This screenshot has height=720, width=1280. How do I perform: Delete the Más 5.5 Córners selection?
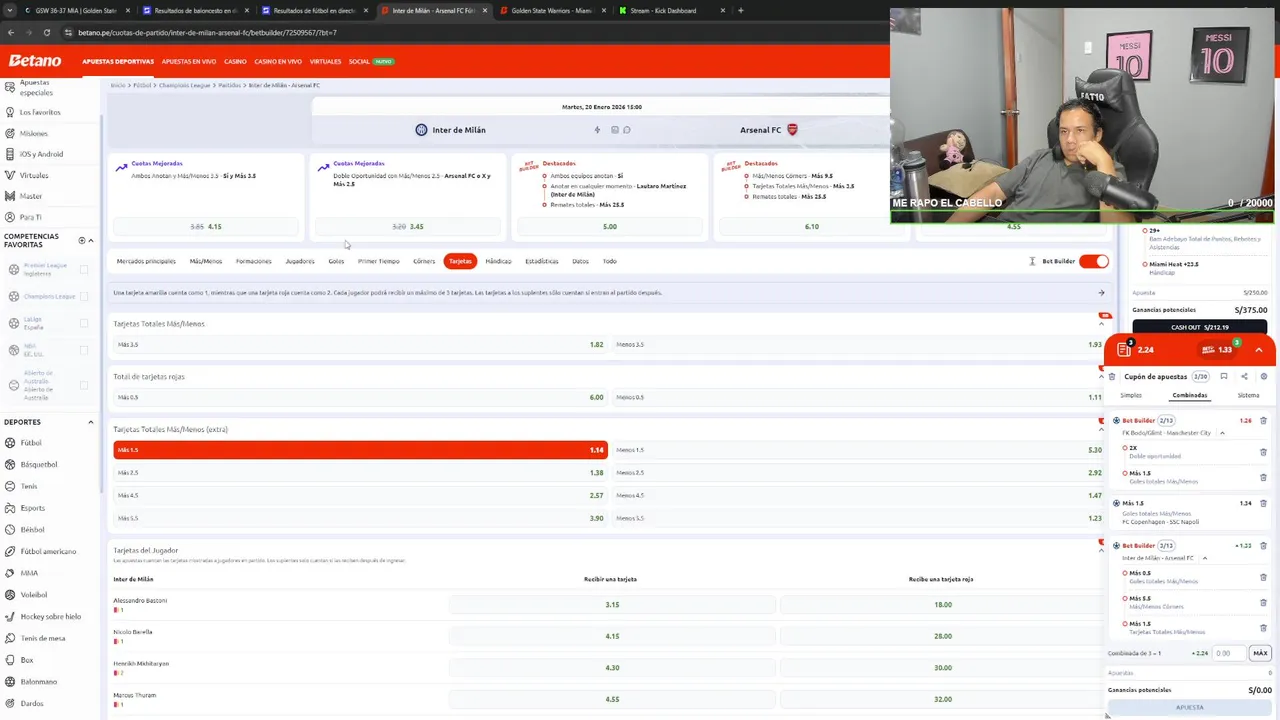(1264, 602)
